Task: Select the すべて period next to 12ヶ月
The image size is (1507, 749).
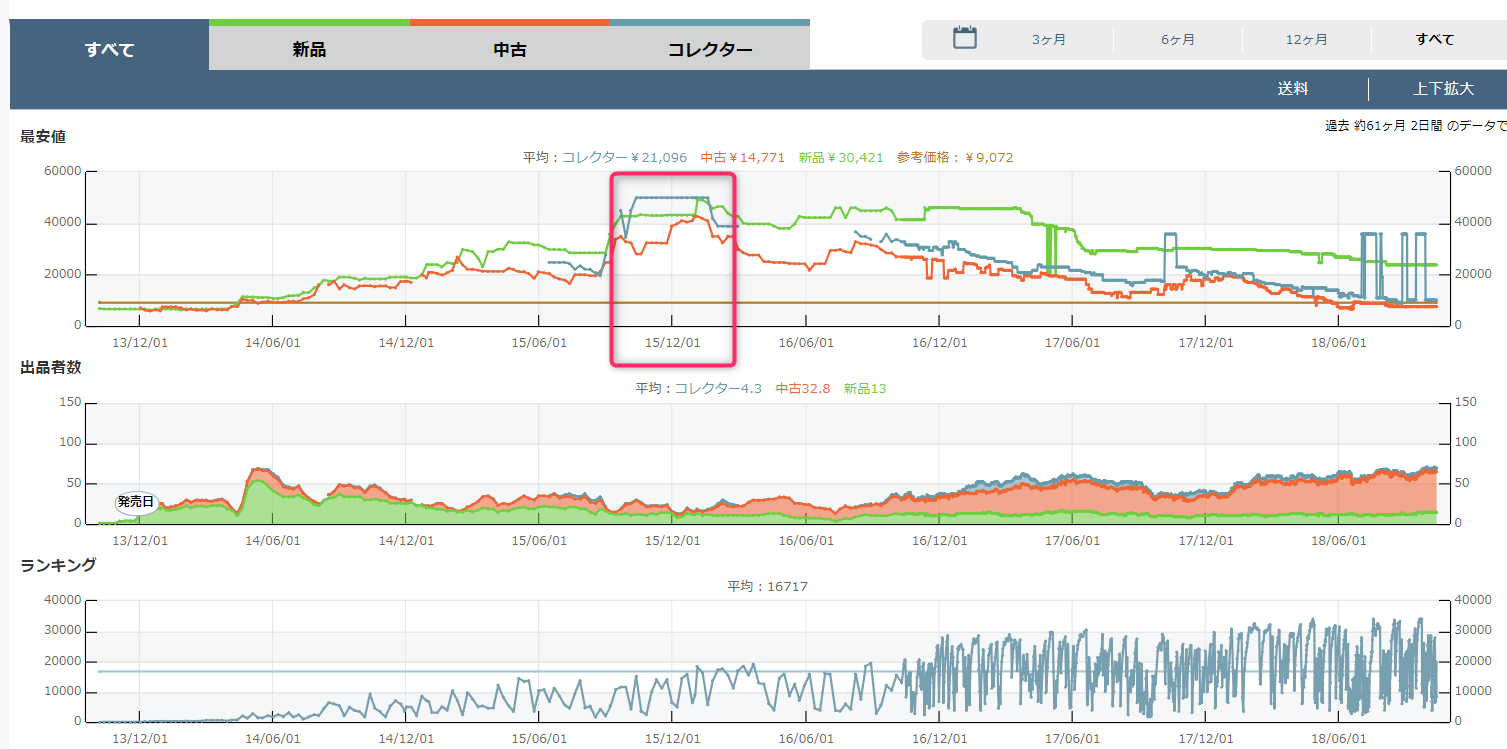Action: coord(1435,40)
